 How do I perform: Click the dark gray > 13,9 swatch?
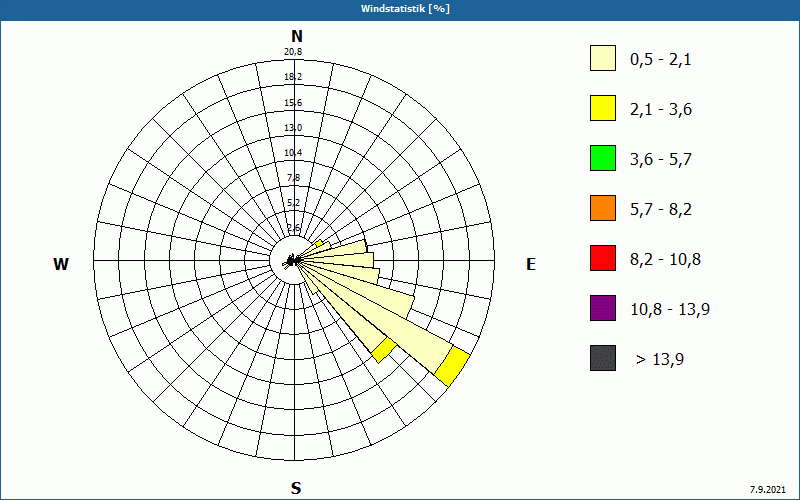point(603,358)
